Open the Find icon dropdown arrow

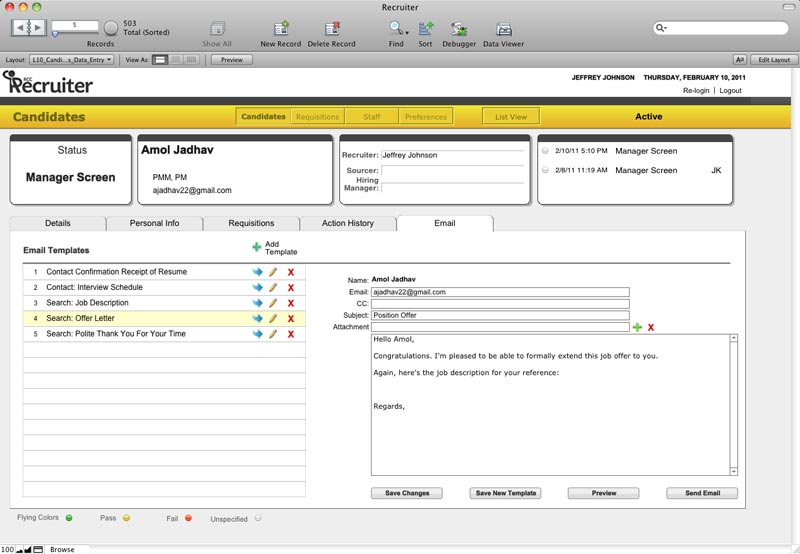tap(407, 33)
